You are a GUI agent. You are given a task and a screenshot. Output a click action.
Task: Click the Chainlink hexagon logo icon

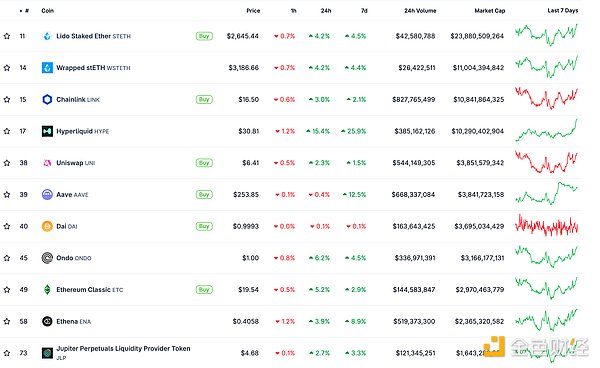point(47,99)
